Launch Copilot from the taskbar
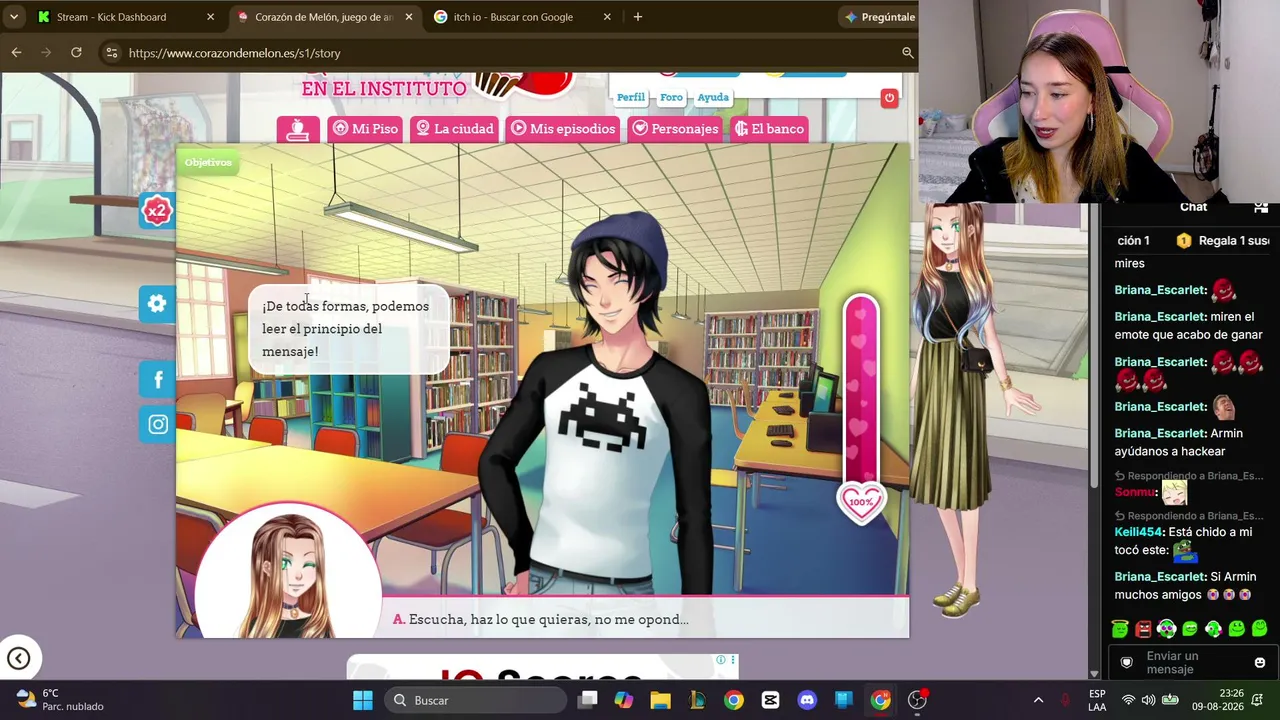Screen dimensions: 1280x720 click(624, 700)
